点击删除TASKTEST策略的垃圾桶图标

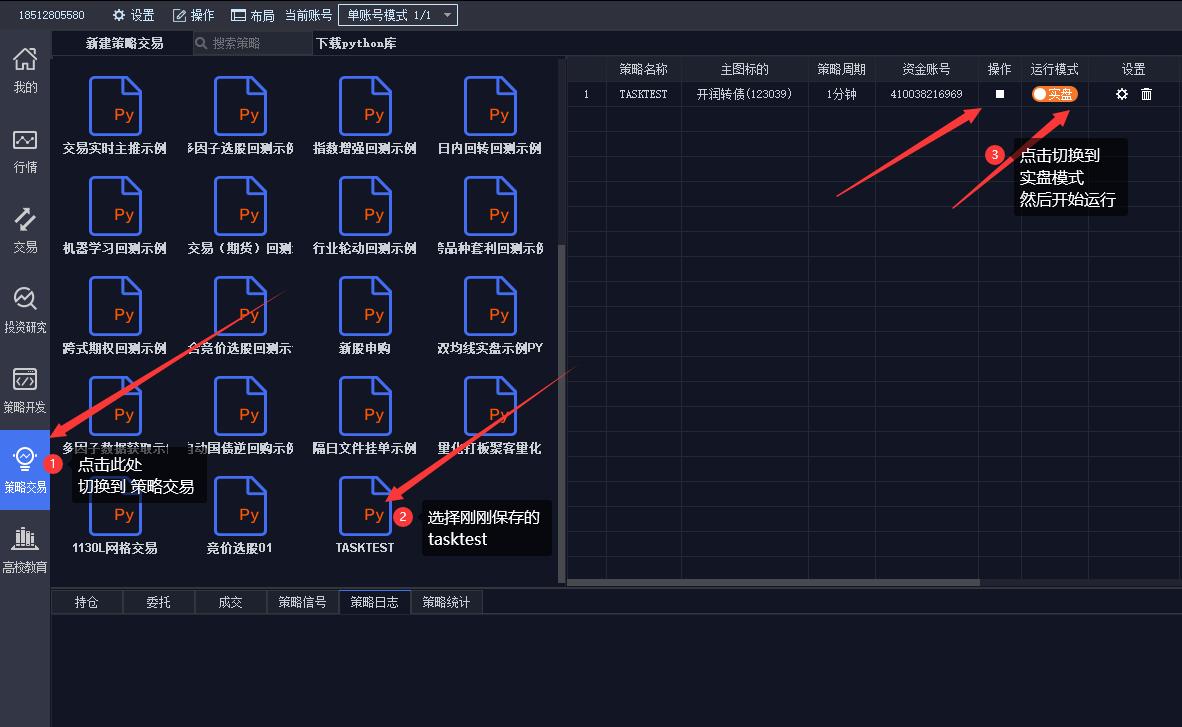pyautogui.click(x=1146, y=94)
